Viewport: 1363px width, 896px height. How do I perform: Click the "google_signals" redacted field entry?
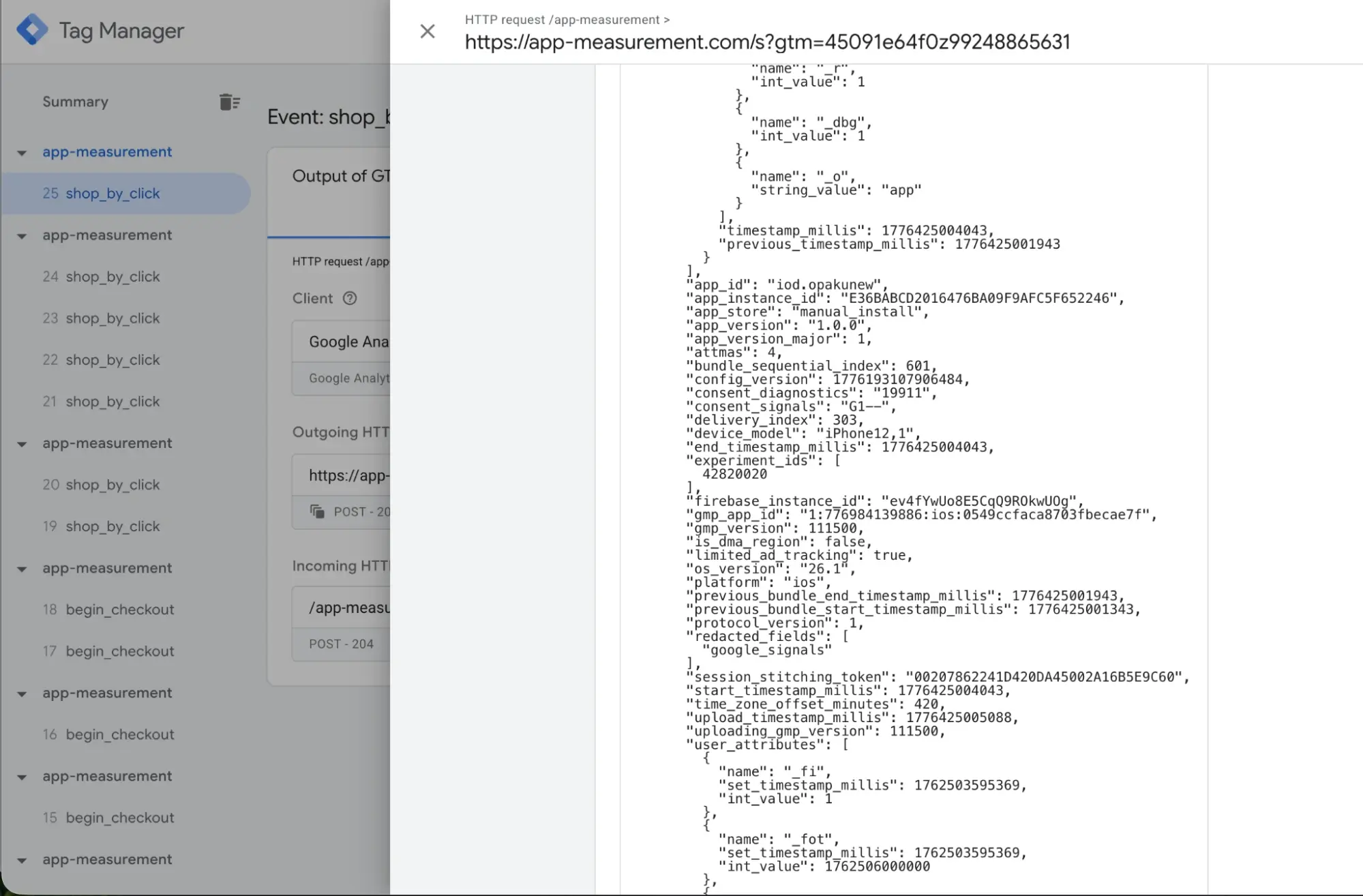766,650
